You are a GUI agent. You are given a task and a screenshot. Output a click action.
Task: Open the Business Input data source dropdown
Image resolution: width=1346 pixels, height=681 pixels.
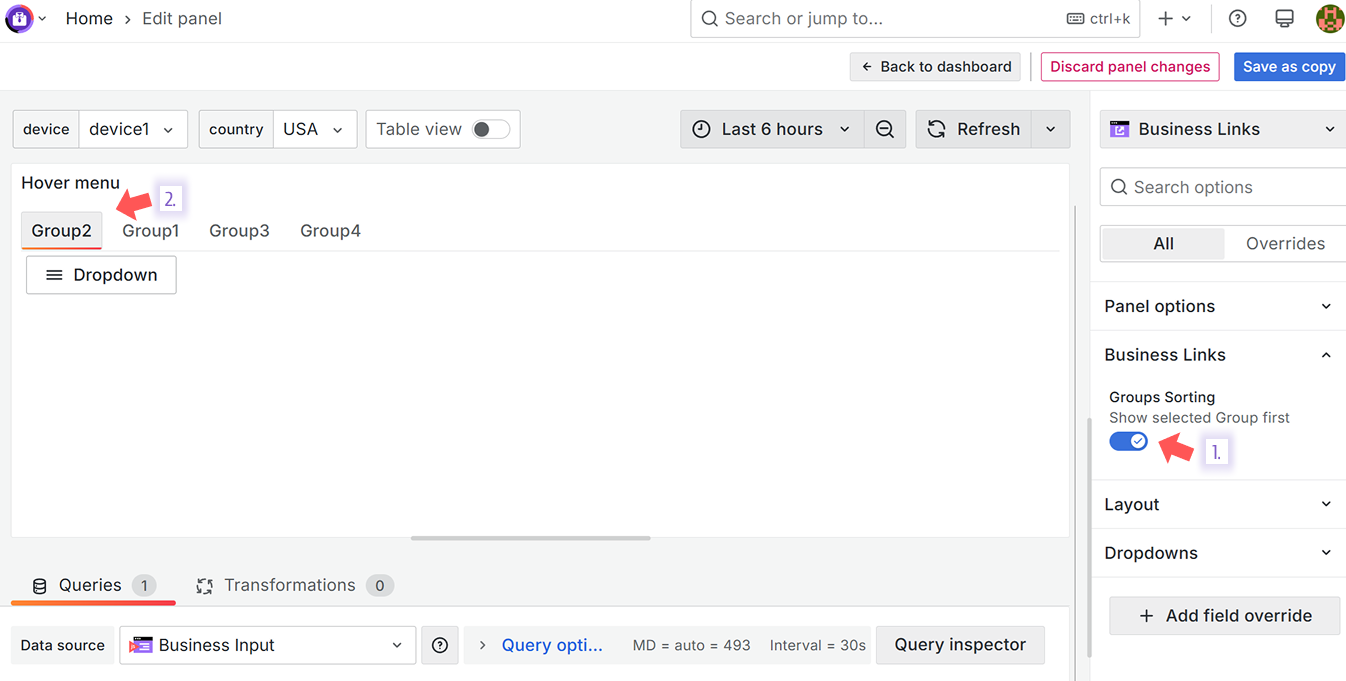point(267,645)
